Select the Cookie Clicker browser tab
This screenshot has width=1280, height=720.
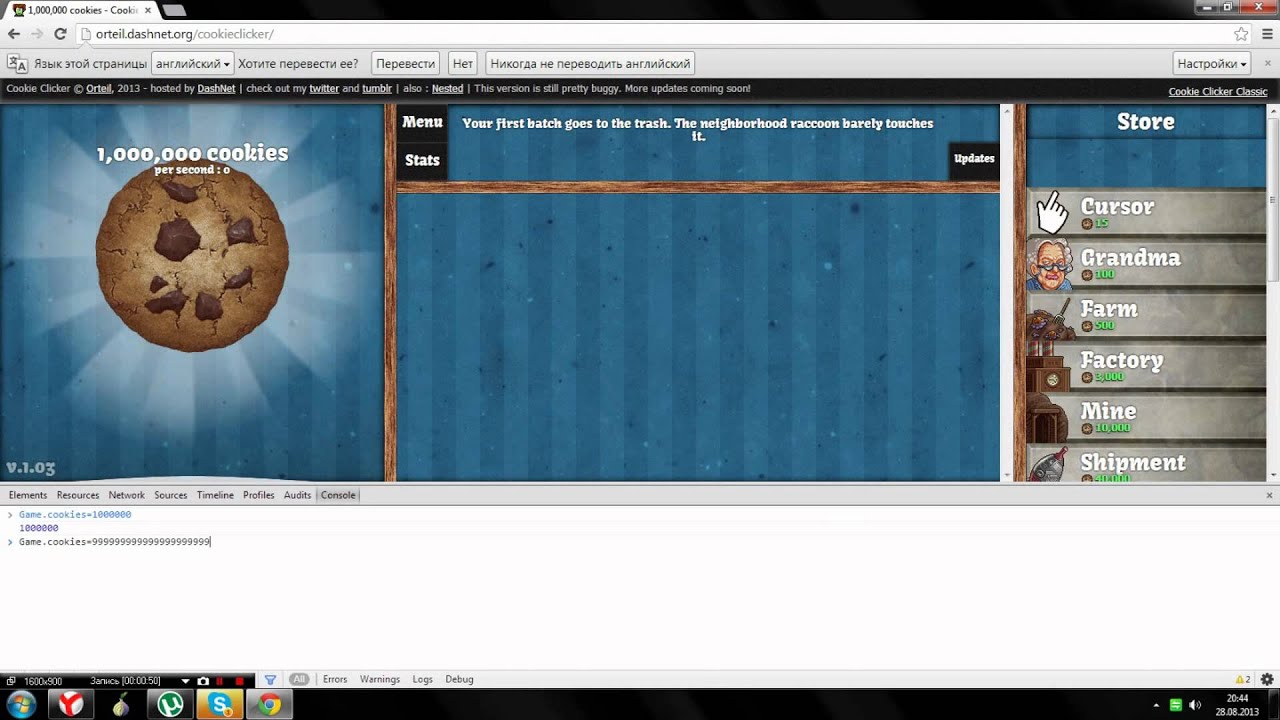[82, 10]
